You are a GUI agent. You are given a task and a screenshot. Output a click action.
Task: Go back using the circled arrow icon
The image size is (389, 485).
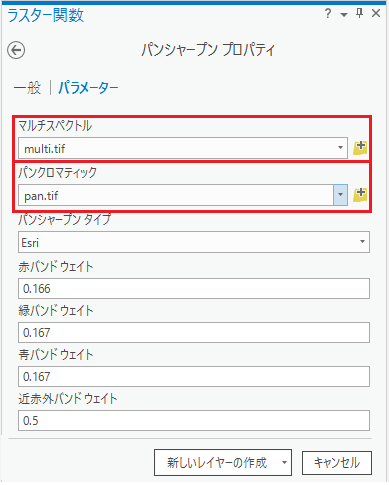coord(16,50)
